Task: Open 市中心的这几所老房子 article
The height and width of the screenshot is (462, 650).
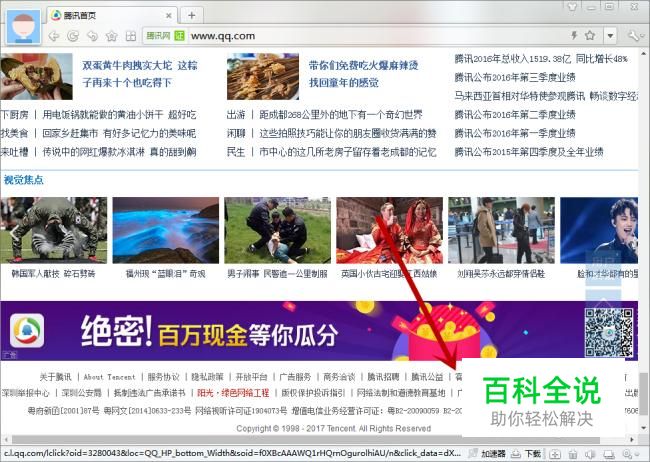Action: [348, 152]
